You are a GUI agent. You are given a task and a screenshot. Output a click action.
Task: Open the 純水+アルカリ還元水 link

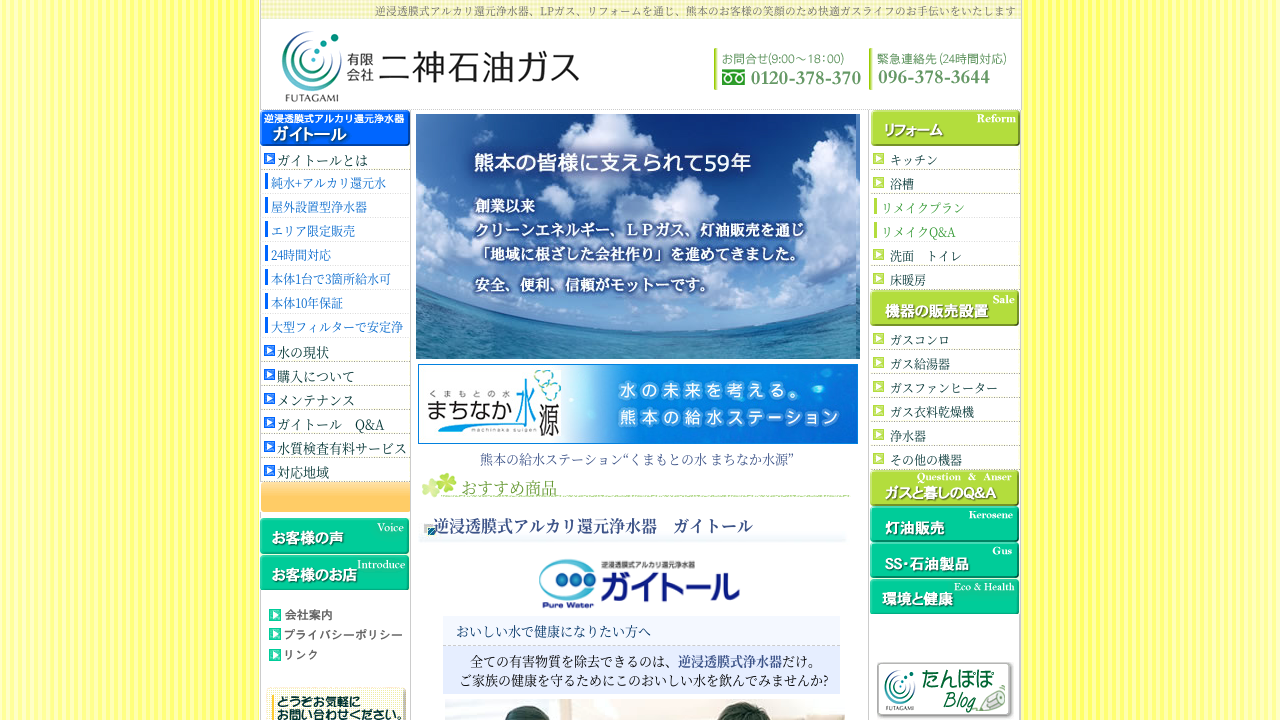[x=328, y=183]
